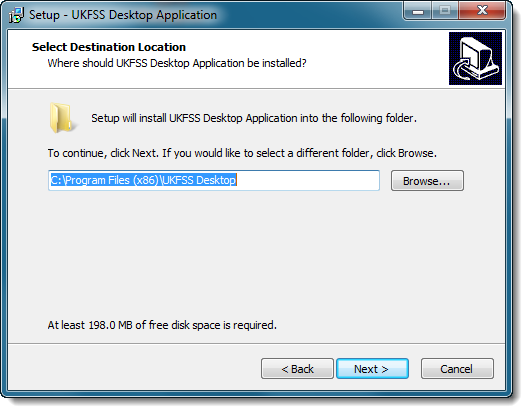Minimize the Setup window

pos(418,11)
